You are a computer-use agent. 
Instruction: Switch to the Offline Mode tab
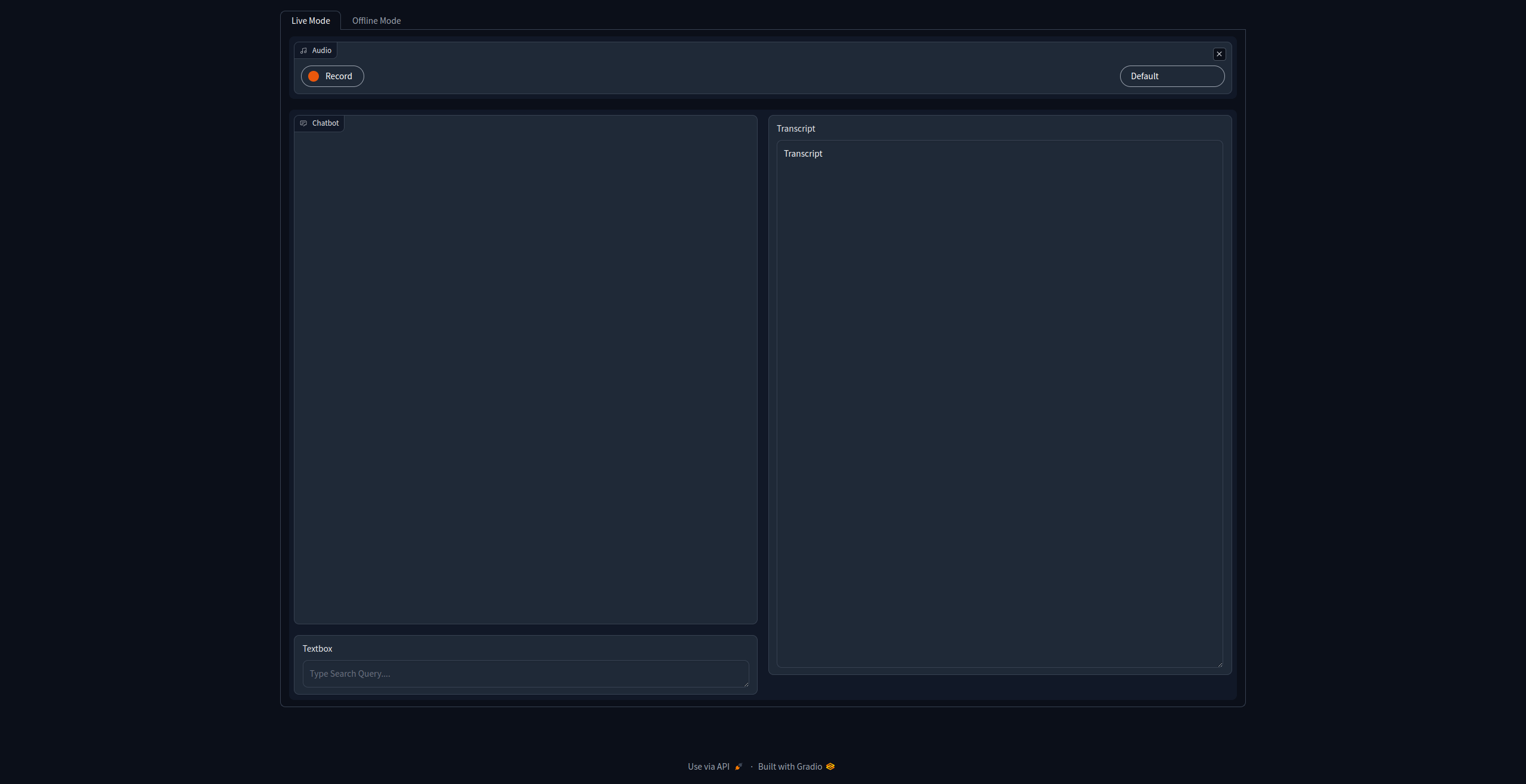(376, 21)
